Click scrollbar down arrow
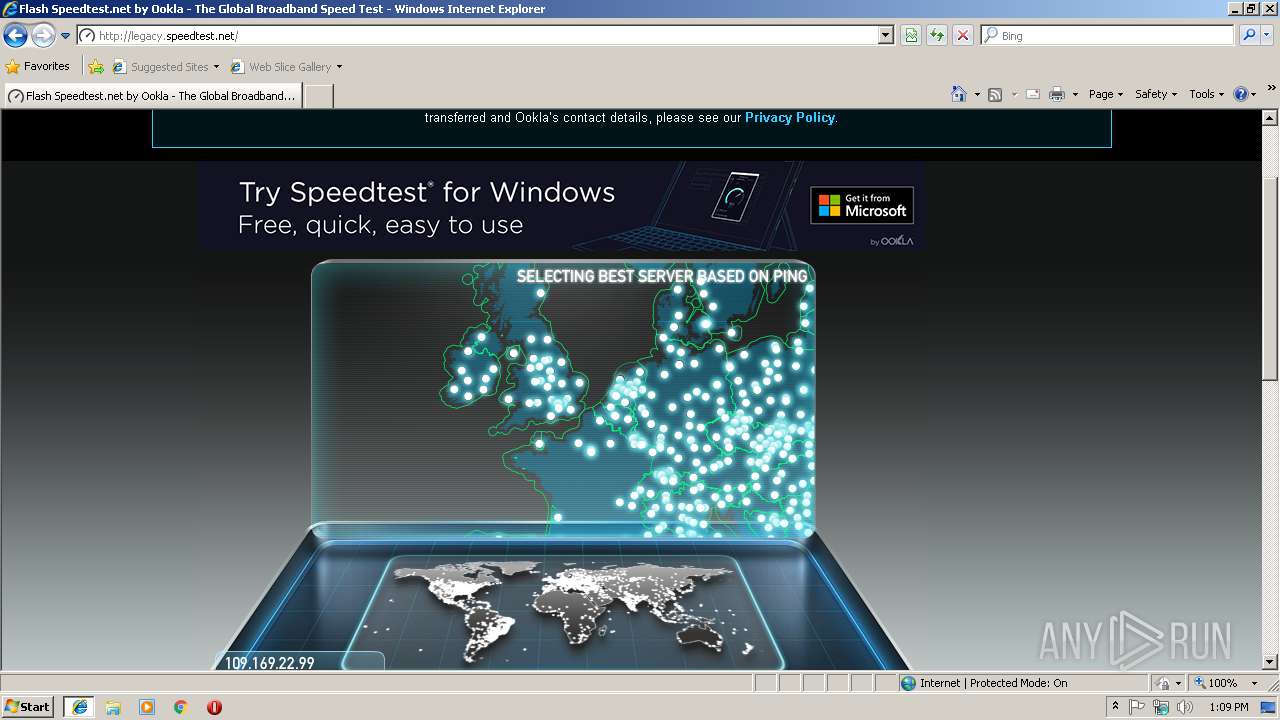This screenshot has width=1280, height=720. (x=1270, y=661)
